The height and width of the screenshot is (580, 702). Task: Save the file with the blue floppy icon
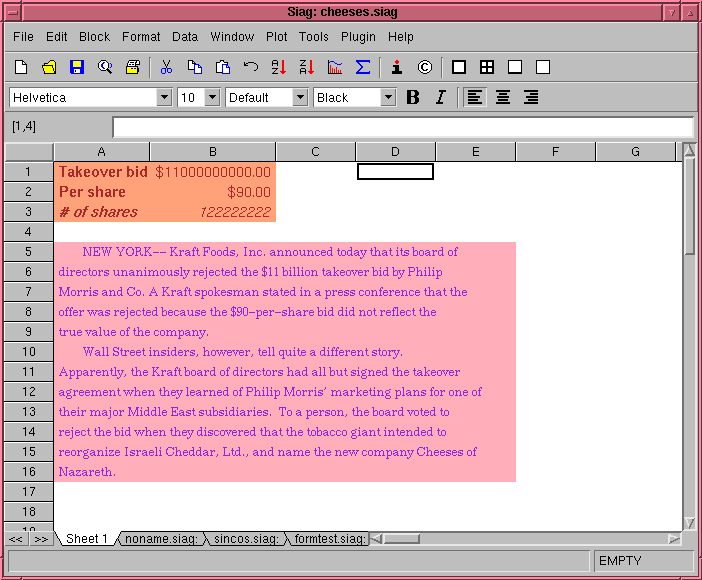click(77, 67)
